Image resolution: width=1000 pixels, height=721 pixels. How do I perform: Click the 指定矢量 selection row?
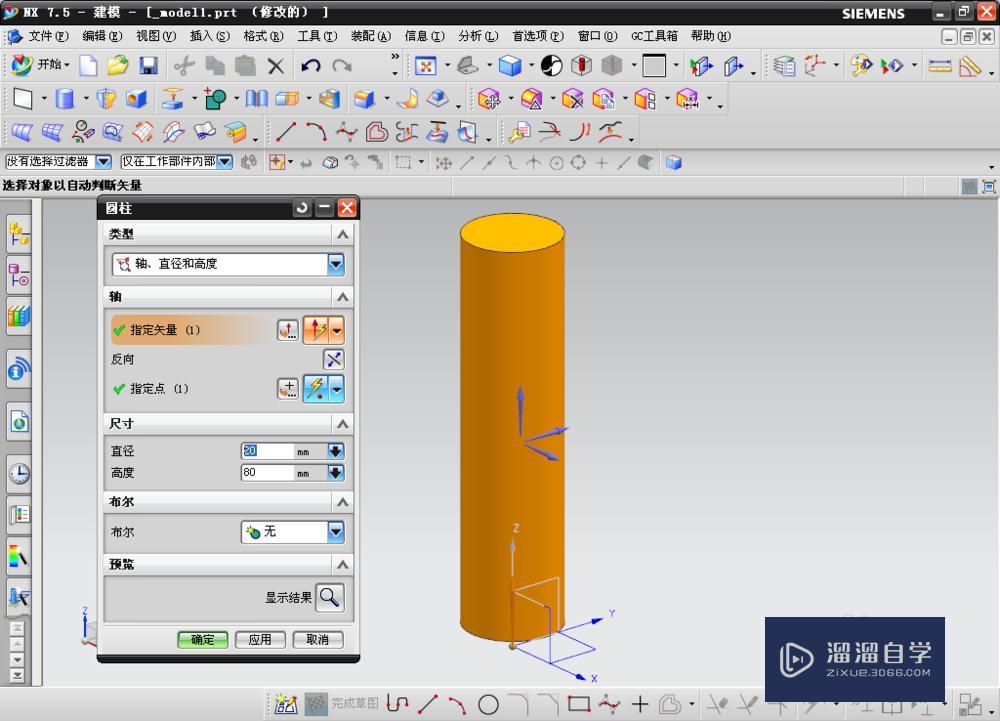point(191,330)
